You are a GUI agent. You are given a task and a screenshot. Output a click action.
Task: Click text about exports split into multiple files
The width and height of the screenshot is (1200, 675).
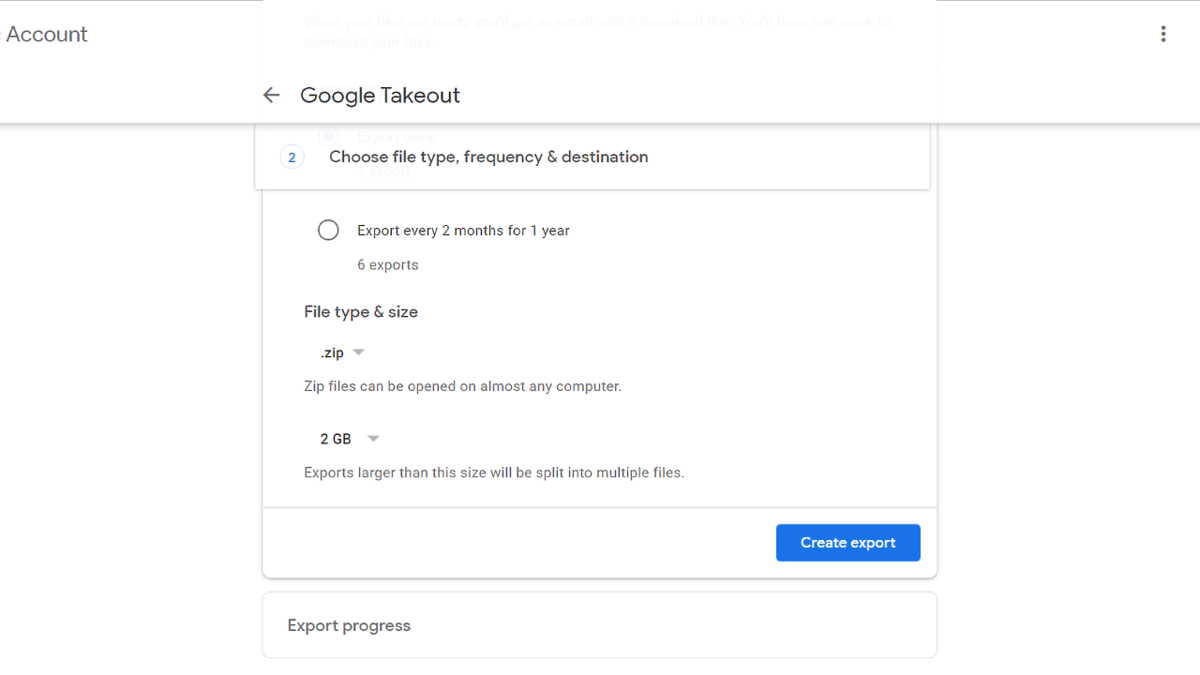click(x=494, y=472)
